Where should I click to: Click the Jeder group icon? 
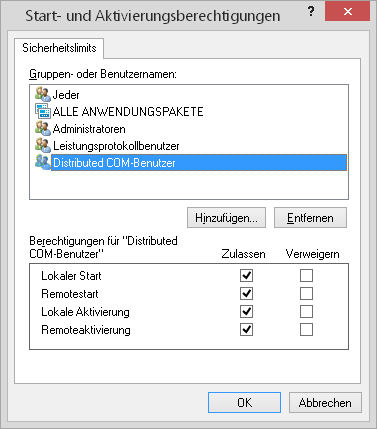coord(43,95)
